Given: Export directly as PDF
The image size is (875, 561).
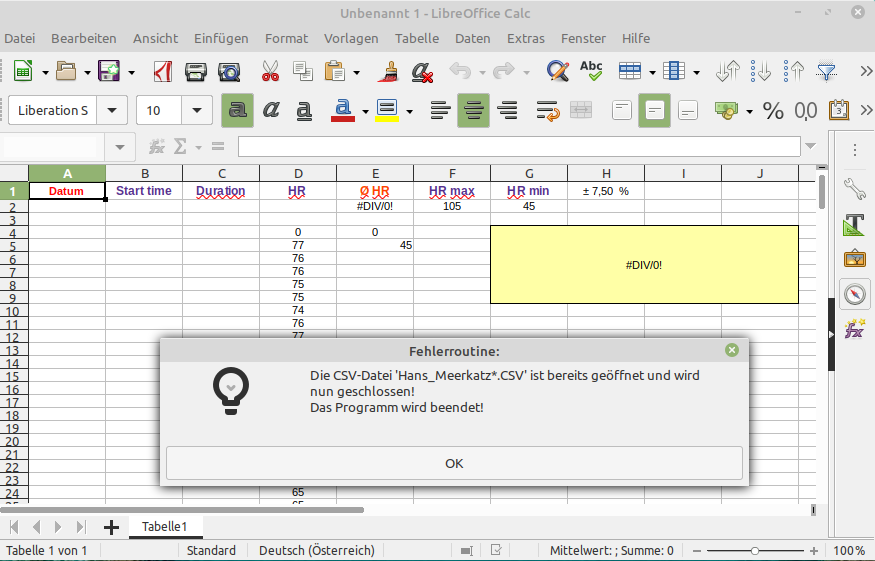Looking at the screenshot, I should point(162,71).
